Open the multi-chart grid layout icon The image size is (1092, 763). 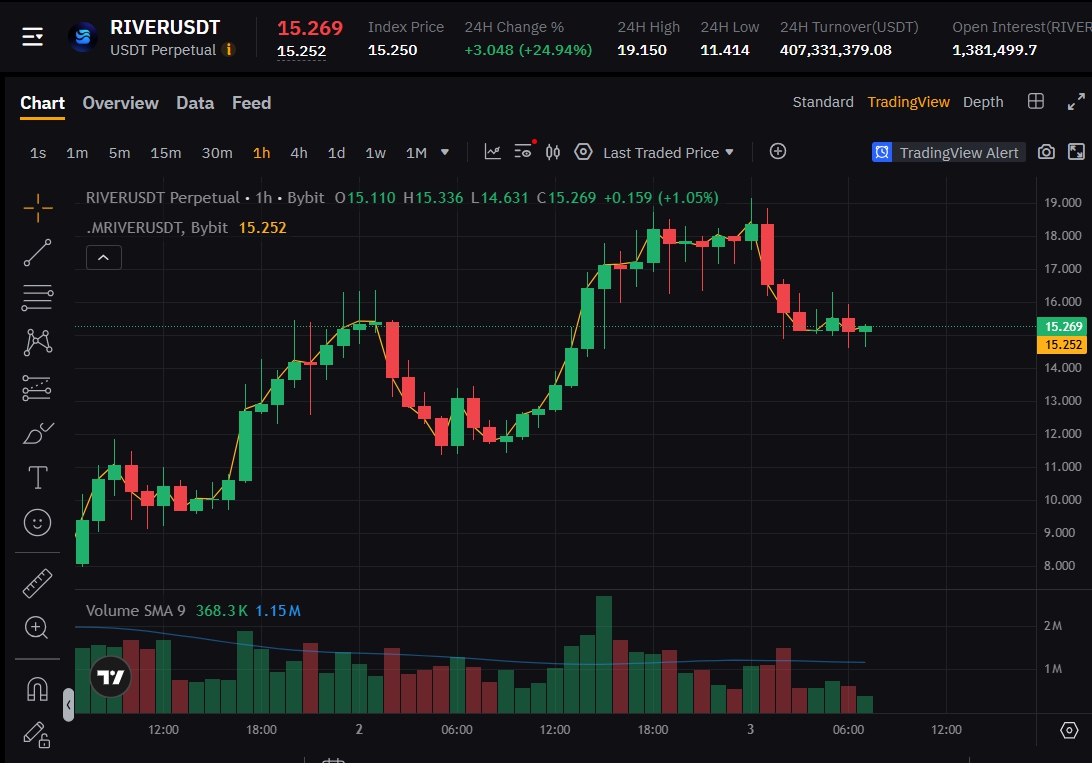pyautogui.click(x=1036, y=102)
